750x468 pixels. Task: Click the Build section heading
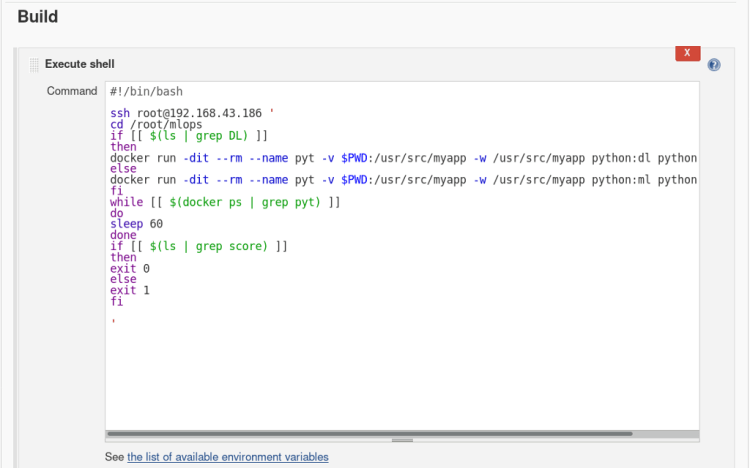point(38,17)
